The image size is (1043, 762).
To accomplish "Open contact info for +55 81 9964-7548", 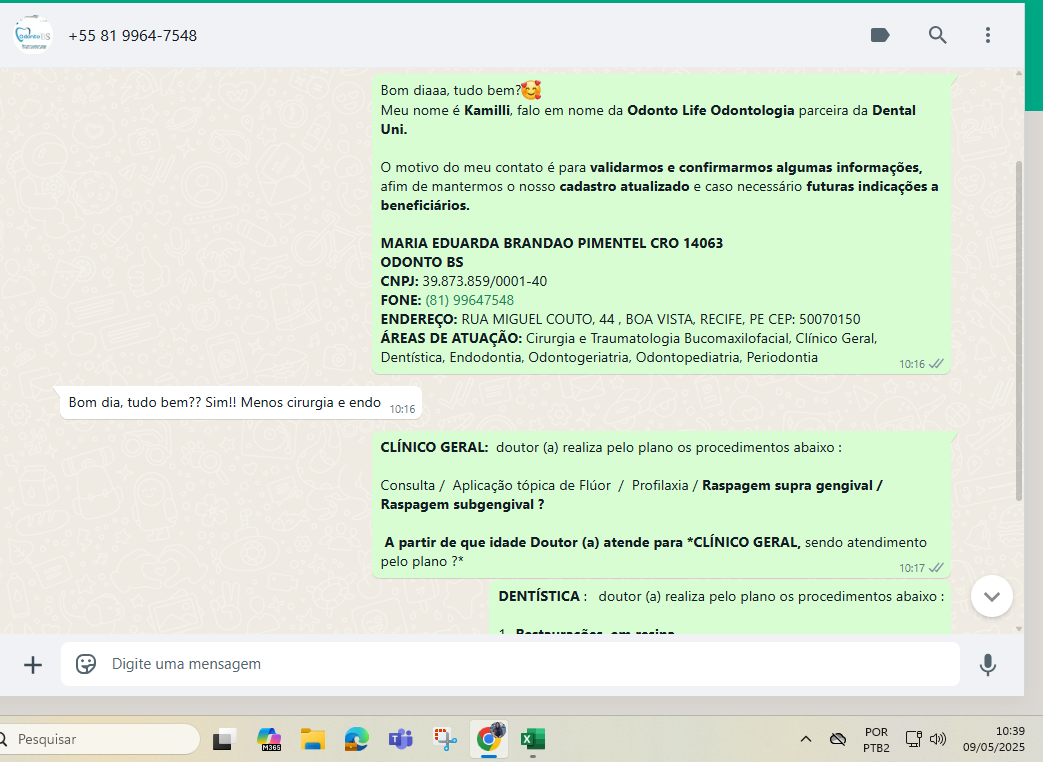I will tap(132, 36).
